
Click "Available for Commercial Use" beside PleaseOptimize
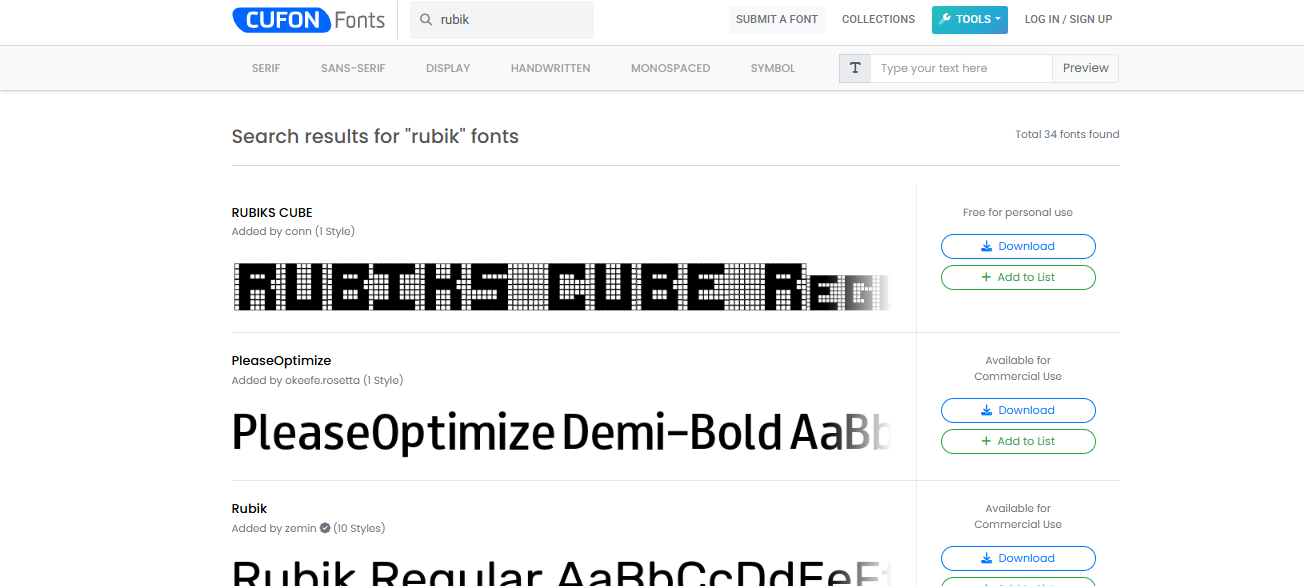click(x=1018, y=368)
